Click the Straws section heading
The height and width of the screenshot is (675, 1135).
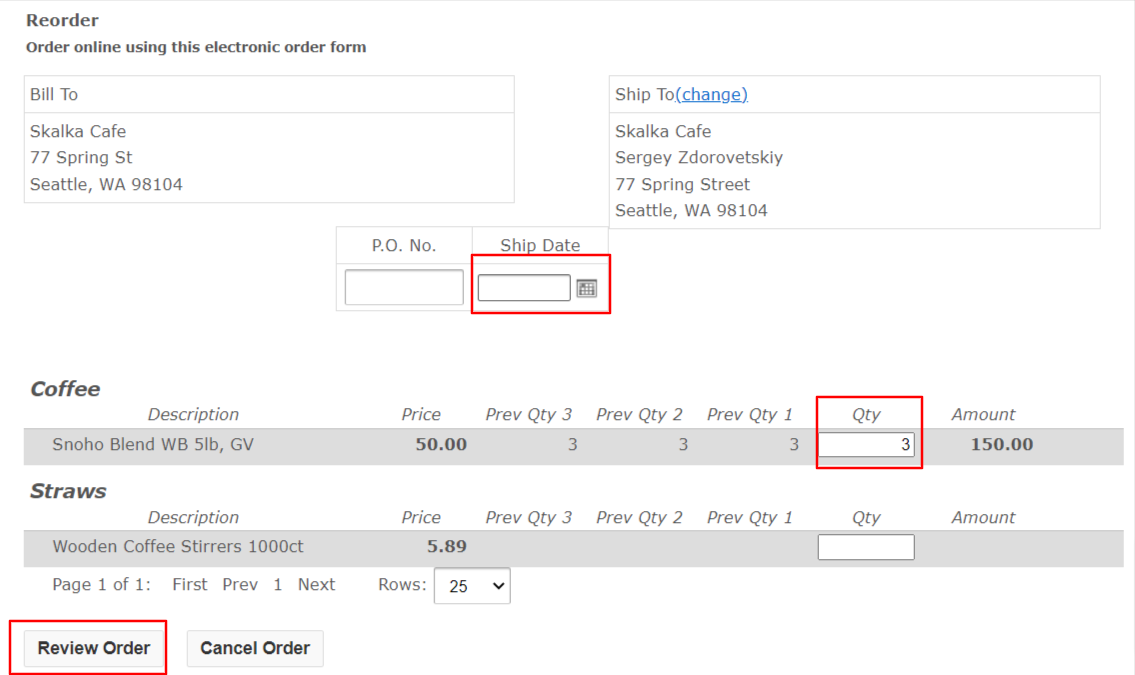tap(65, 491)
